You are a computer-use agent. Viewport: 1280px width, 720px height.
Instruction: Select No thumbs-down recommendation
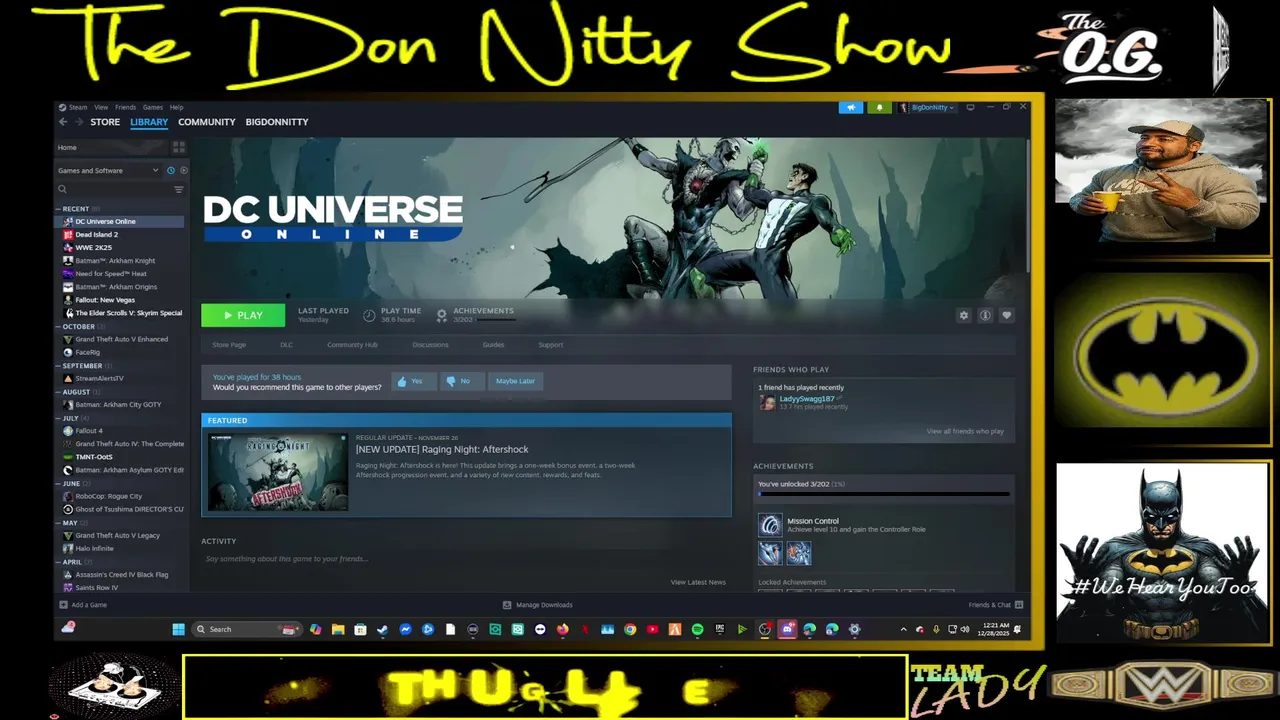coord(461,381)
